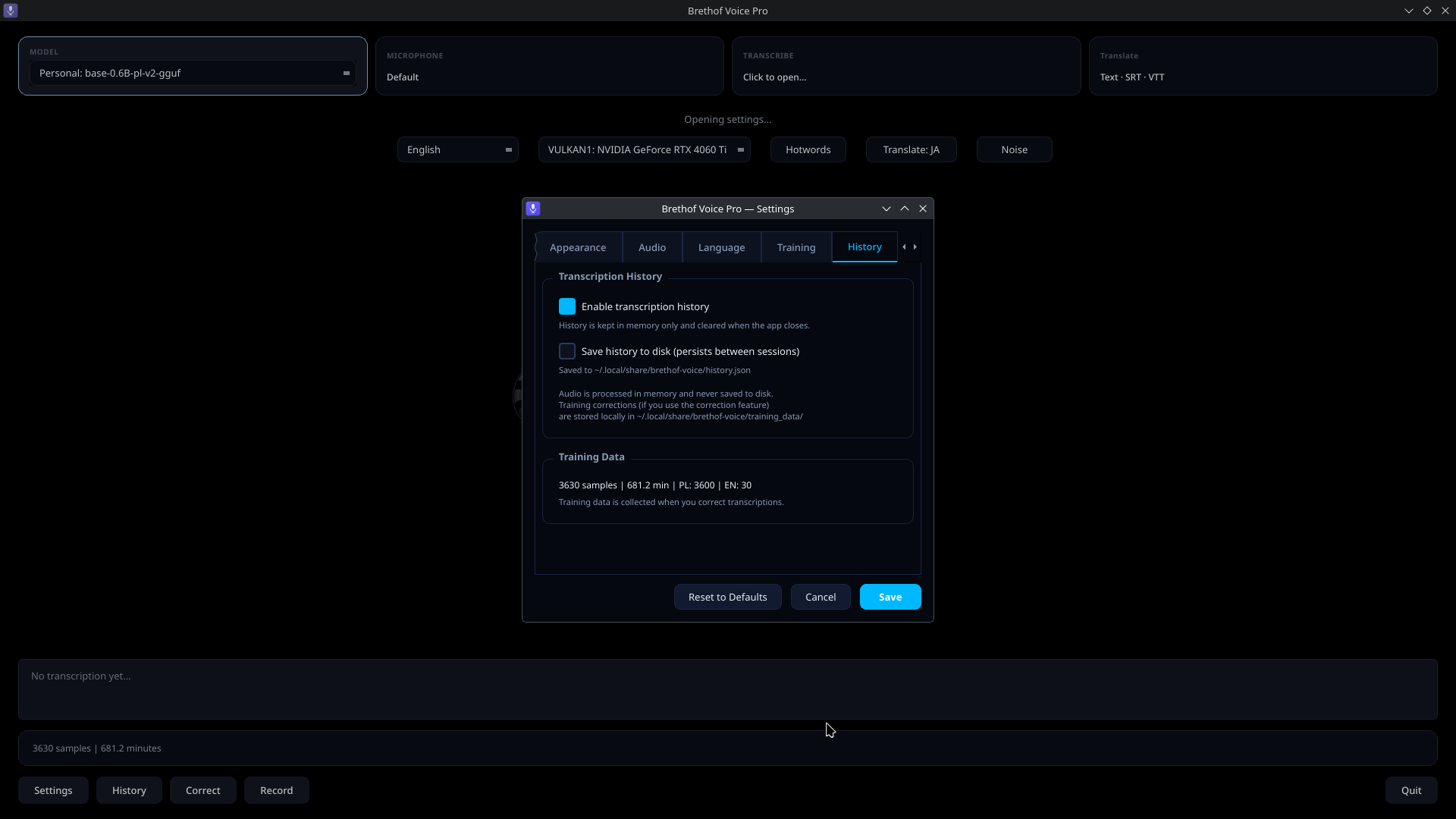Click the Translate Text SRT VTT card

click(1263, 66)
